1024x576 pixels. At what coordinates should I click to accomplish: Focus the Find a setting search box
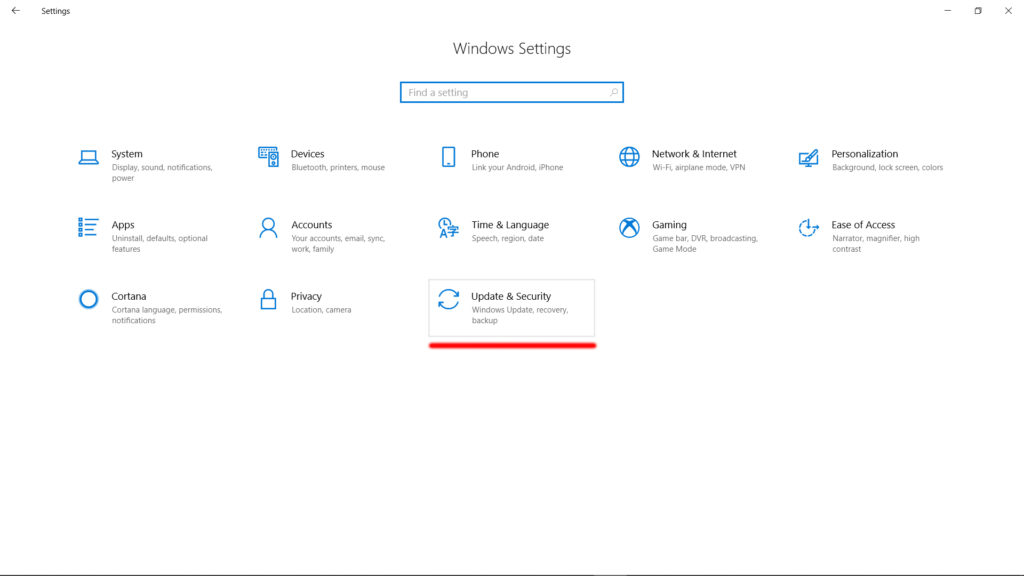point(512,92)
